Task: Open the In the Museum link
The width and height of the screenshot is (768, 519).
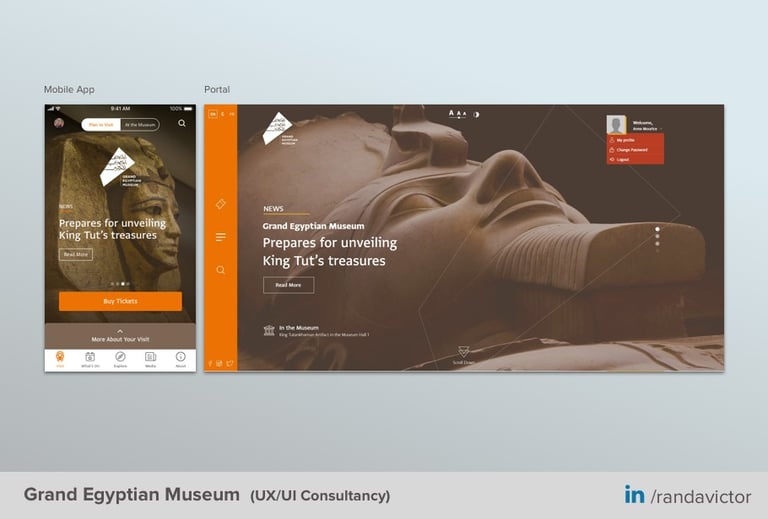Action: (x=299, y=328)
